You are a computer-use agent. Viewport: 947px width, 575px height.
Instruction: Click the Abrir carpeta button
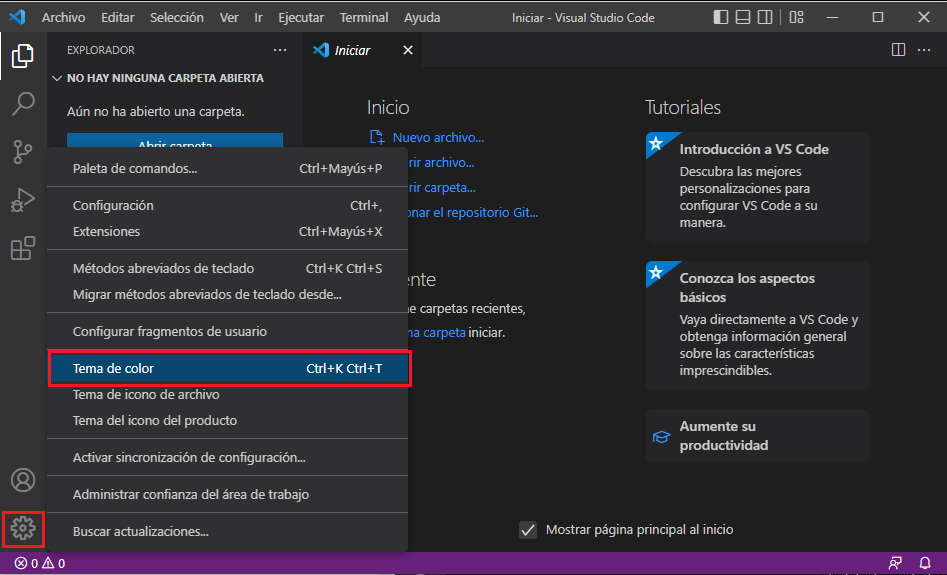coord(175,140)
